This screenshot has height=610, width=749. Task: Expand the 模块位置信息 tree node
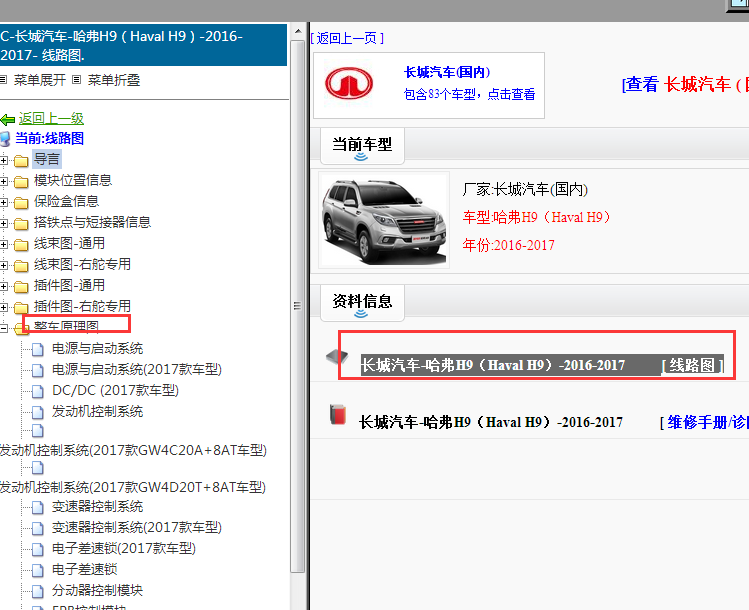tap(3, 182)
